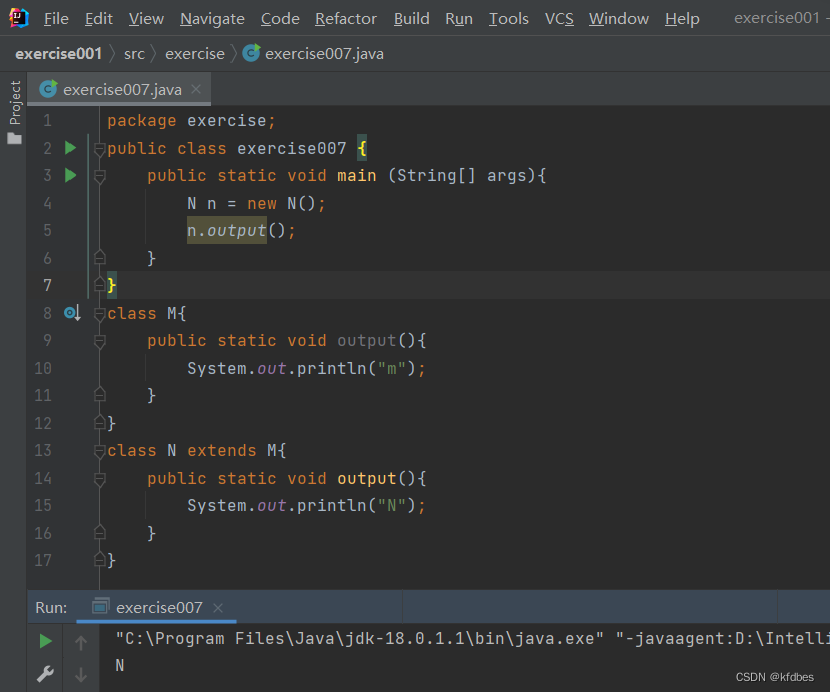Open the Navigate menu

212,19
